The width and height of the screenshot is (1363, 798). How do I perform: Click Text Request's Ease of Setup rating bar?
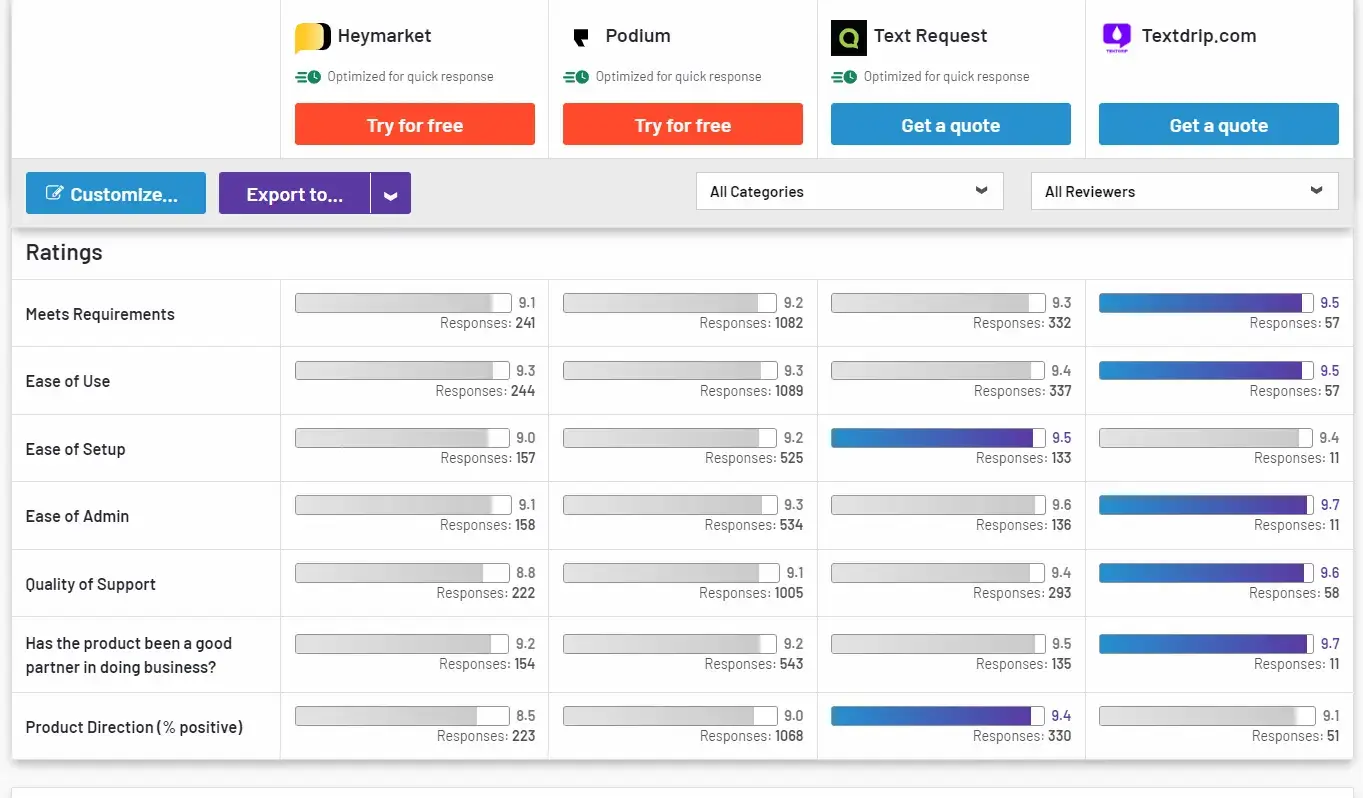[936, 437]
